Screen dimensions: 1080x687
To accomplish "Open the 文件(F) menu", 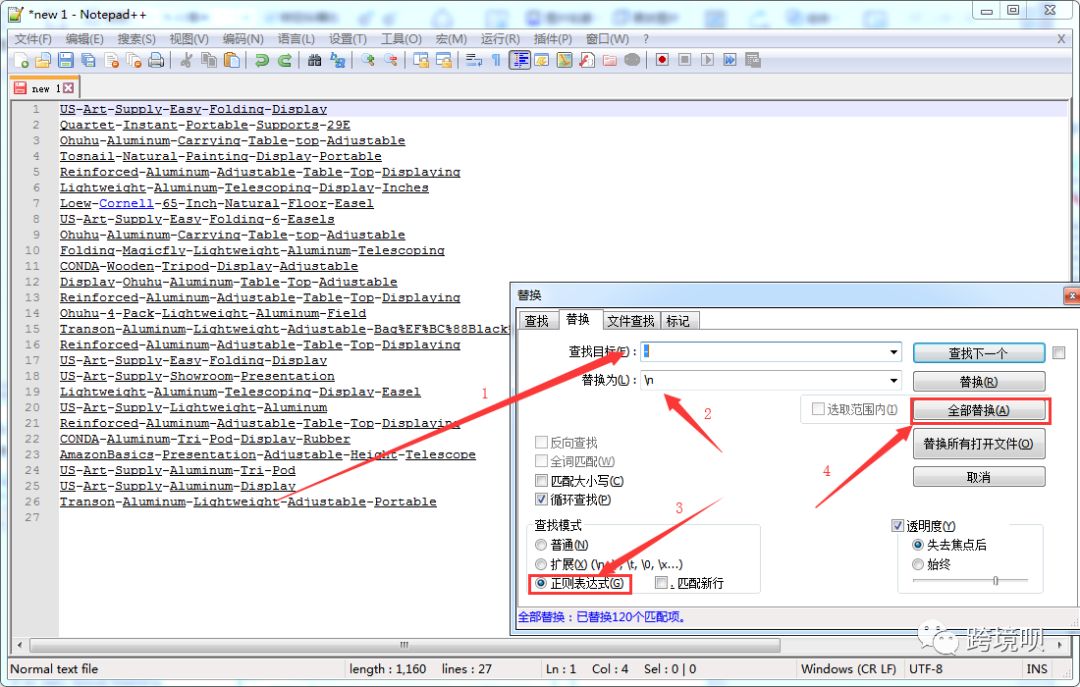I will (33, 39).
